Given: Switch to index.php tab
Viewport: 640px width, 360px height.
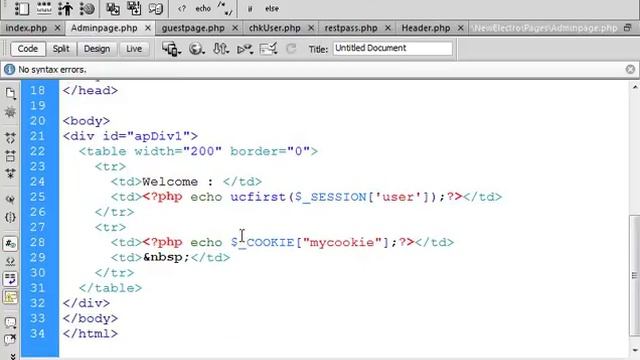Looking at the screenshot, I should 26,28.
